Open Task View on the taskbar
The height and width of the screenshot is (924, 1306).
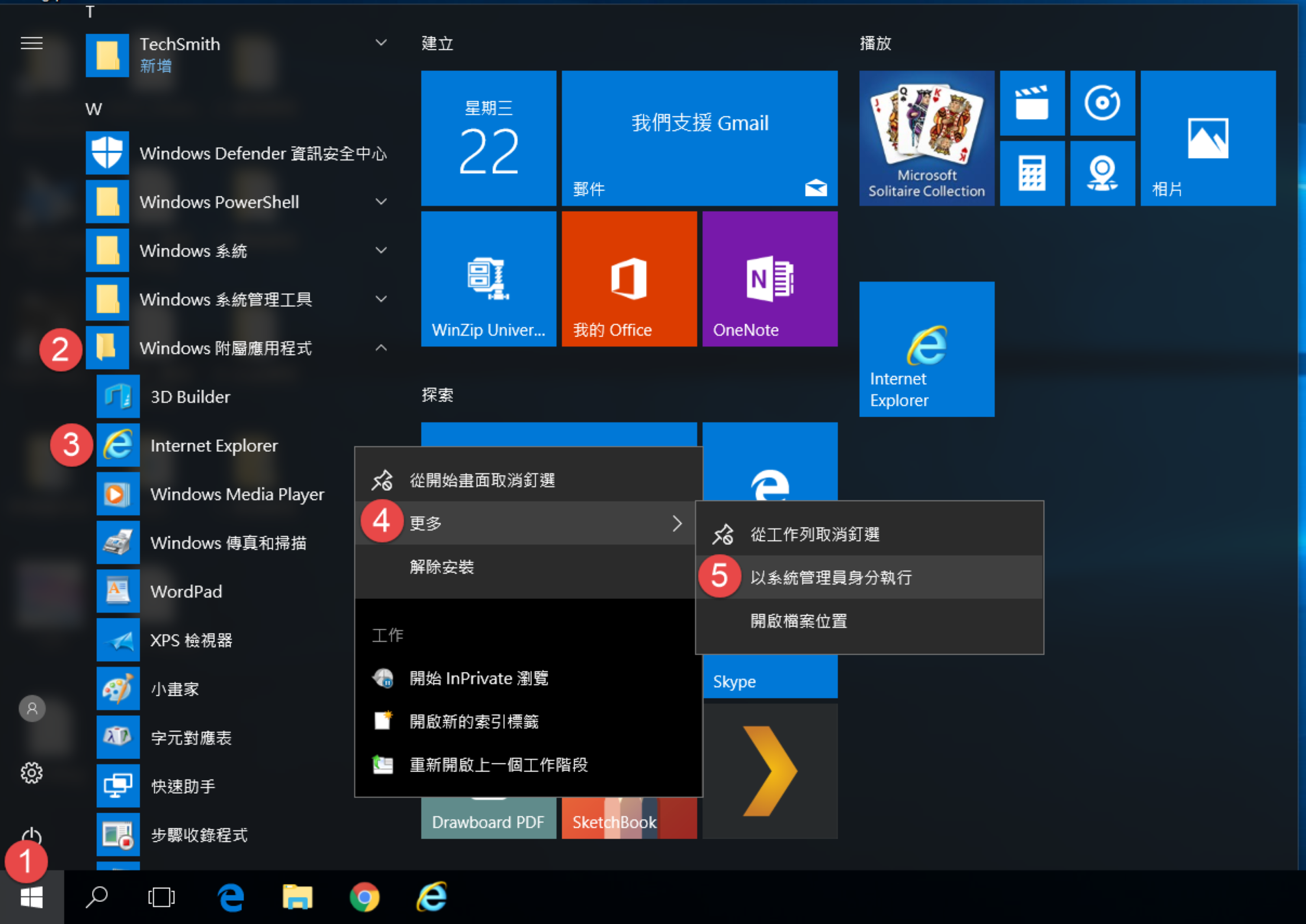[x=161, y=898]
